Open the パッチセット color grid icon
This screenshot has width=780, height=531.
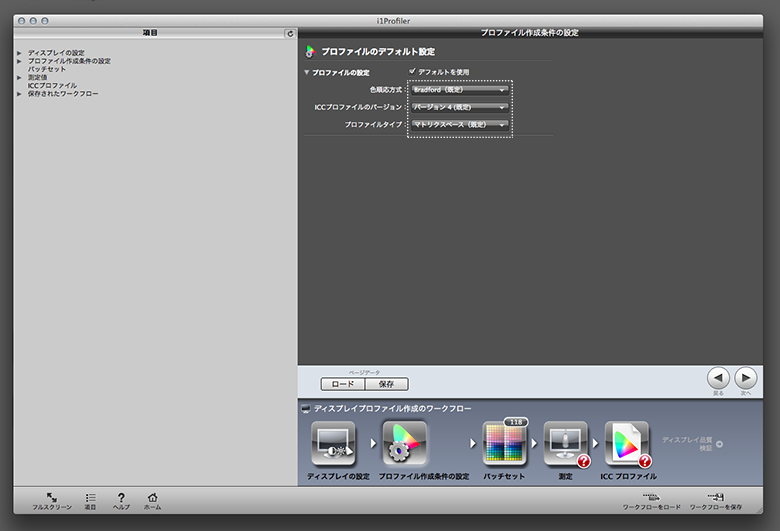505,444
